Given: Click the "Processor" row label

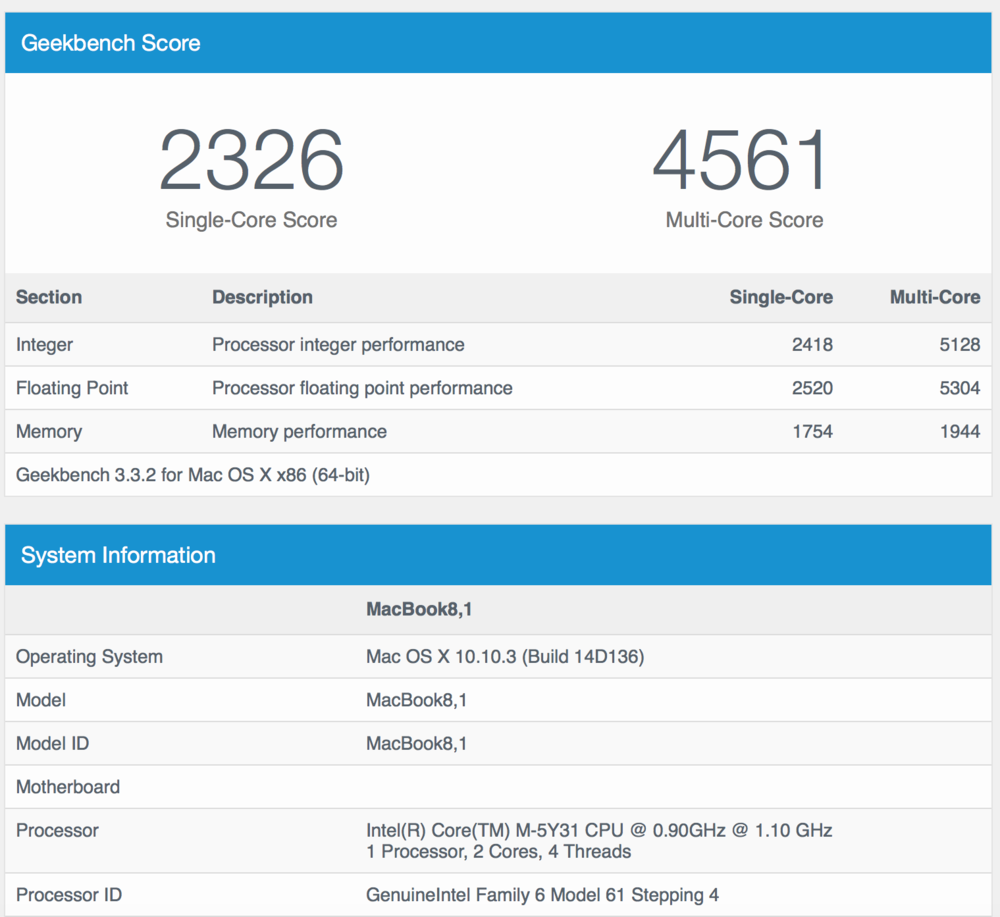Looking at the screenshot, I should click(x=57, y=830).
